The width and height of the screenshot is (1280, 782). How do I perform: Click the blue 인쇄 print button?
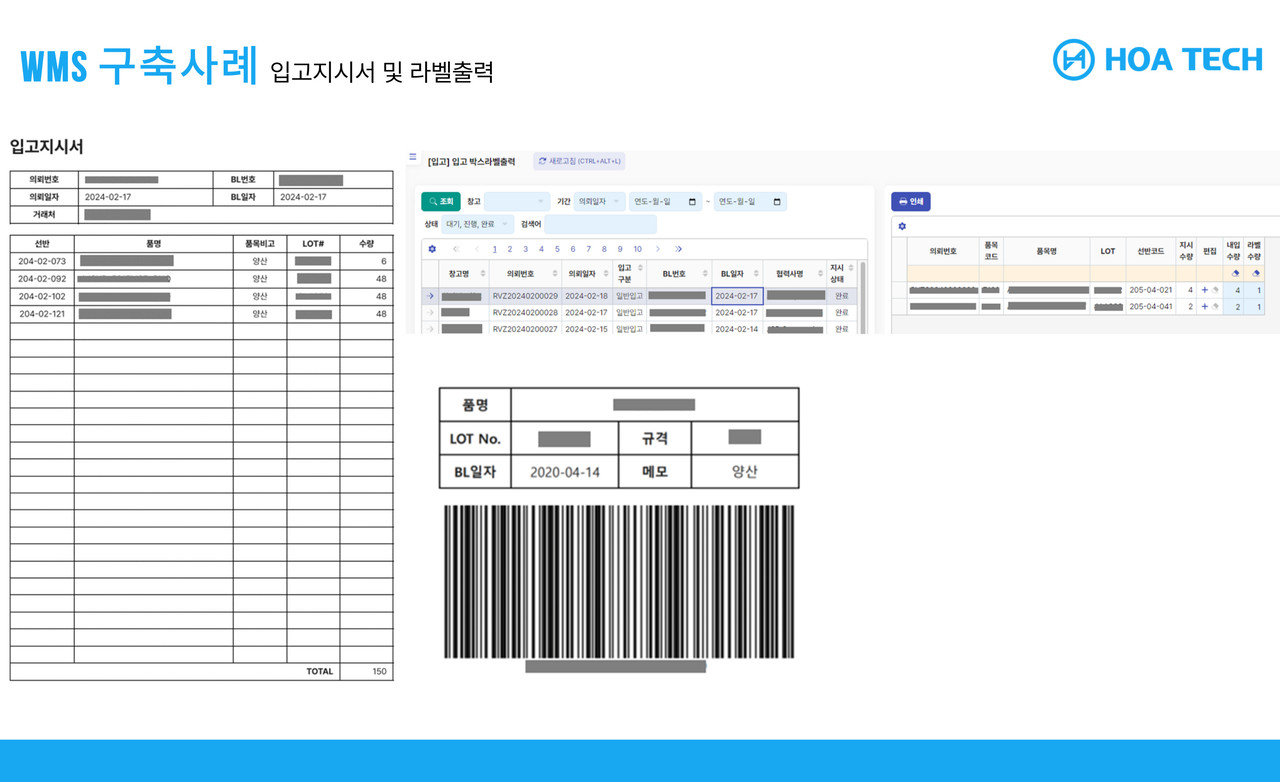pos(911,201)
